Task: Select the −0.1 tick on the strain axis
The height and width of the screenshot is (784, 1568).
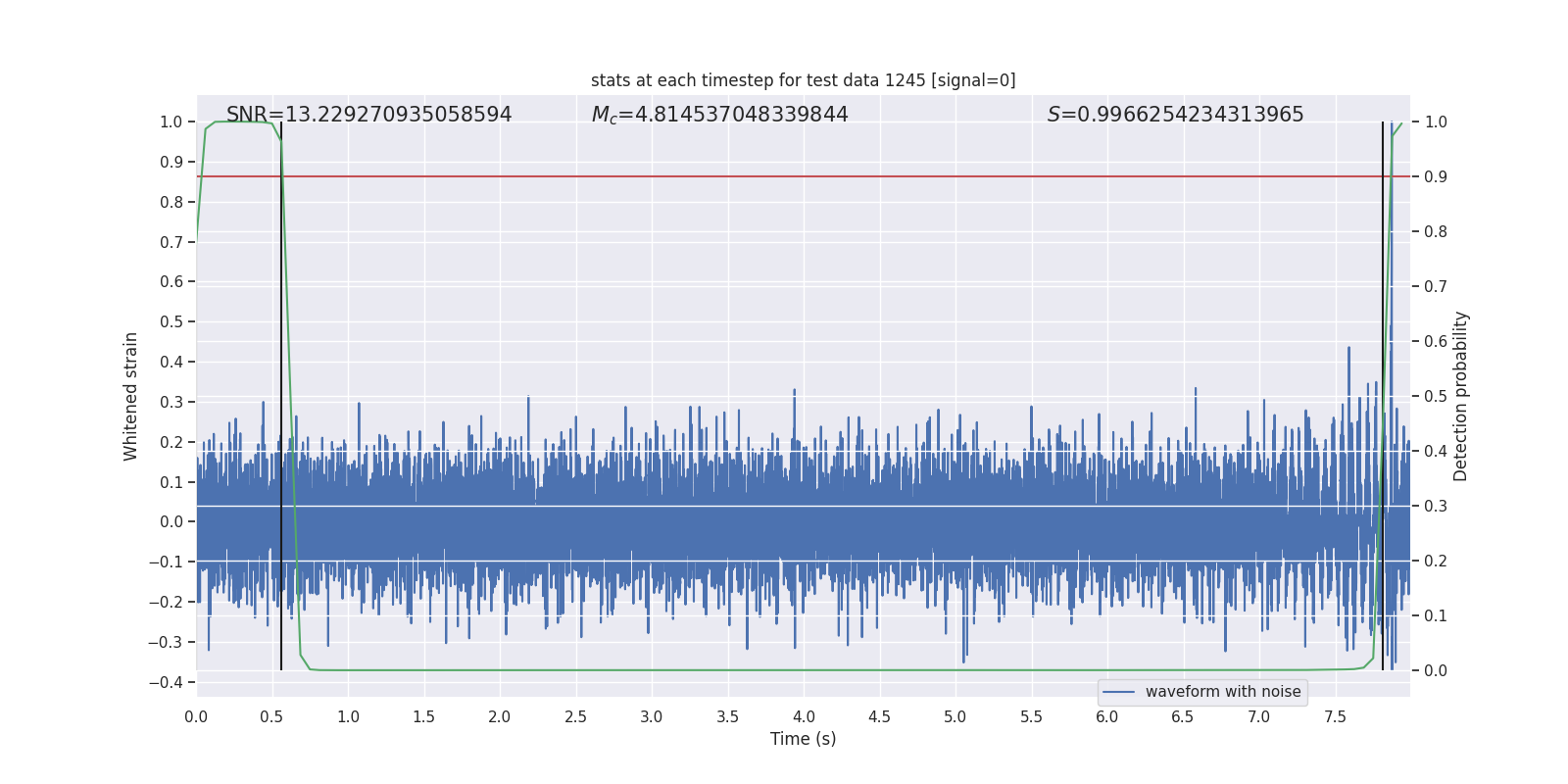Action: (166, 562)
